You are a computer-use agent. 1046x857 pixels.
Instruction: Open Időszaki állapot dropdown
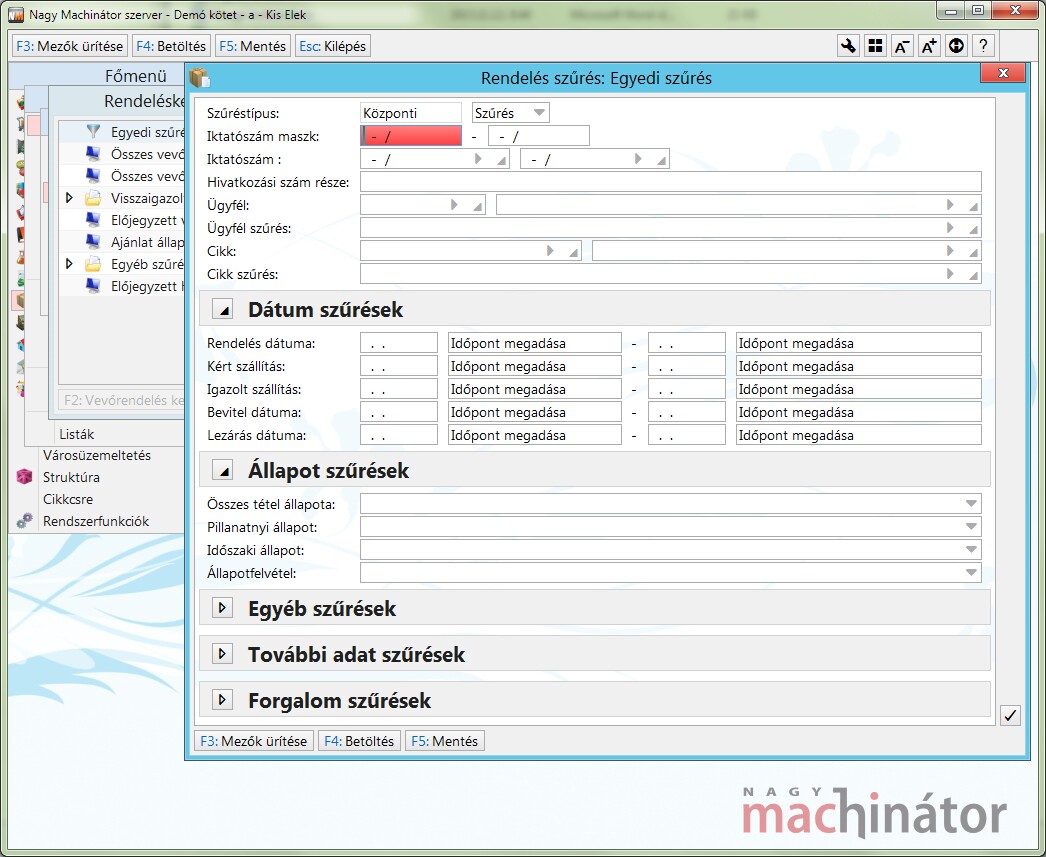point(971,550)
